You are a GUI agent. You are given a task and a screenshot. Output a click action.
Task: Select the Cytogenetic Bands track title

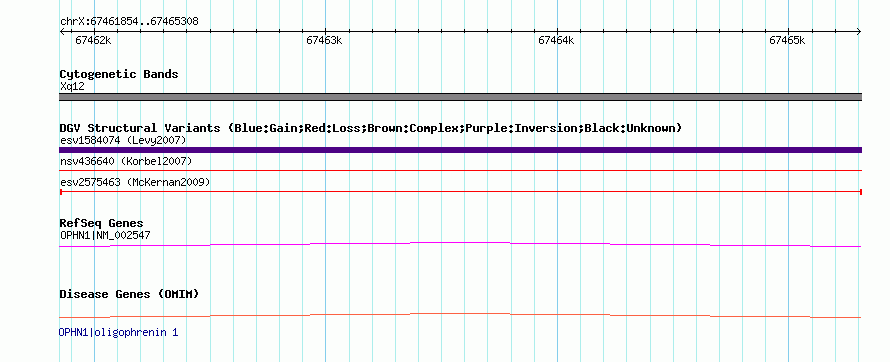coord(119,74)
